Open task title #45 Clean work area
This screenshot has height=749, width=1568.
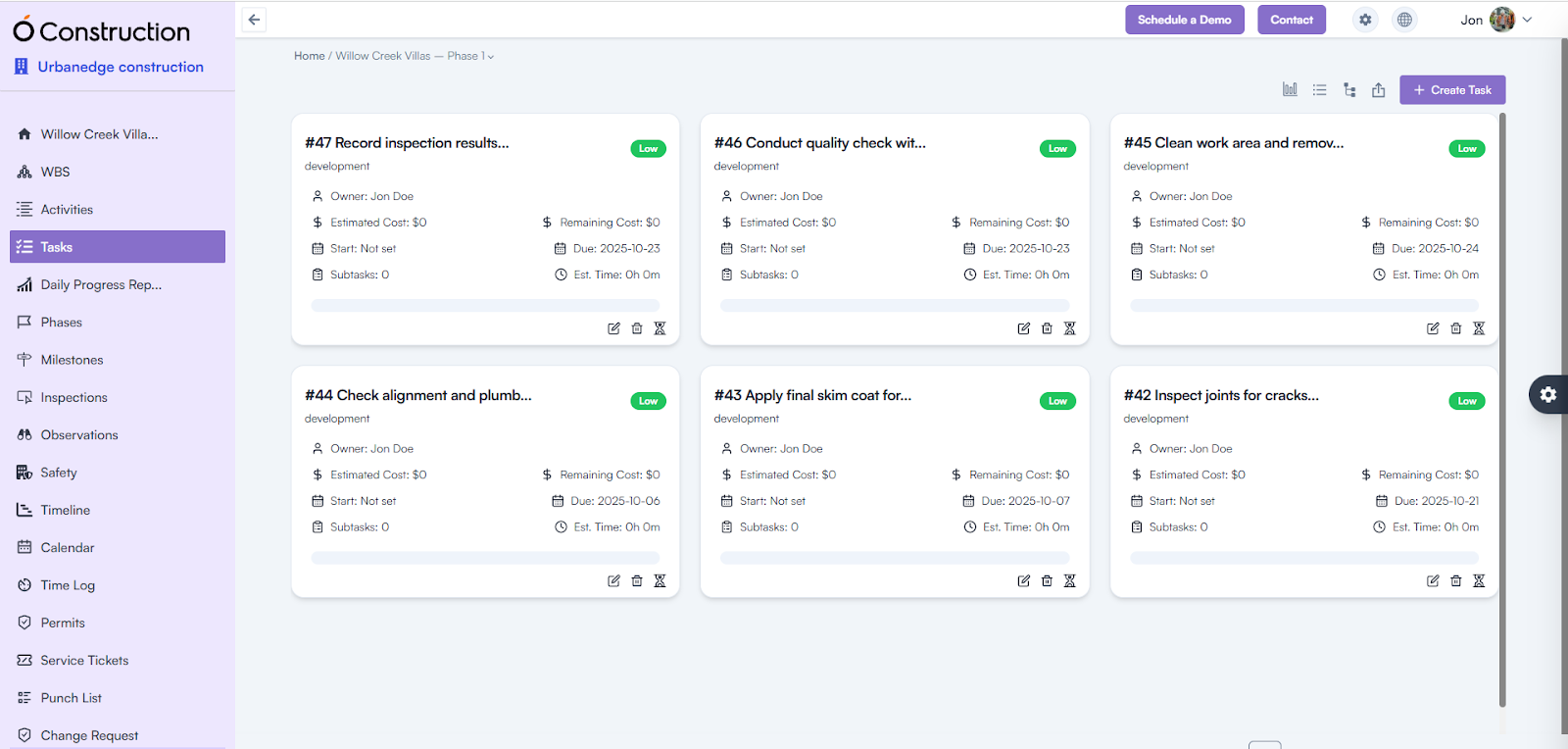1234,143
